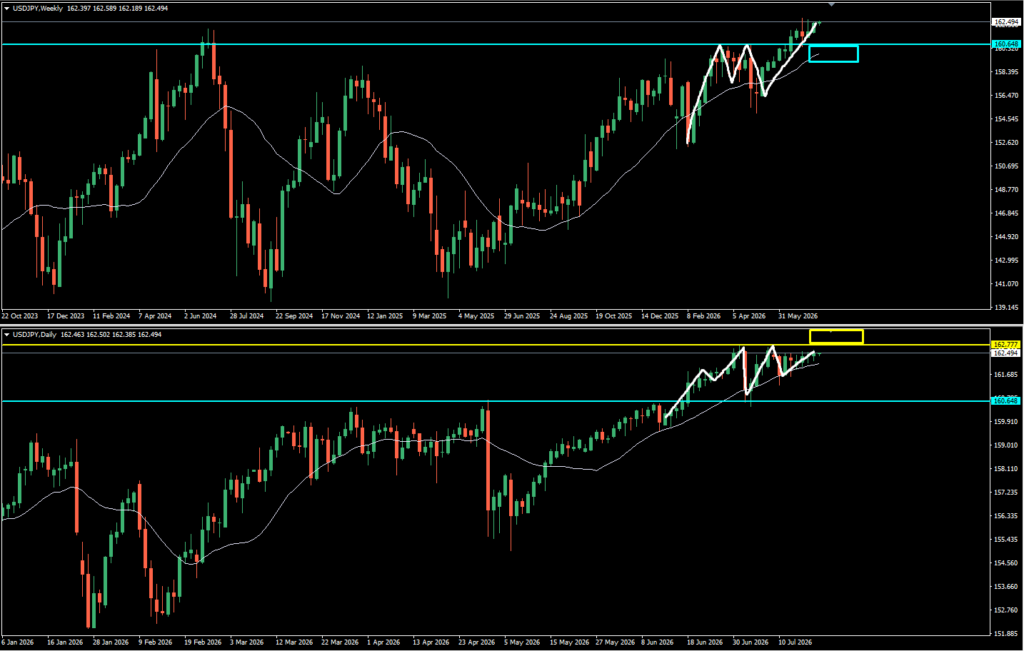Click the 12 Mar 2026 date label
1024x651 pixels.
click(x=296, y=642)
